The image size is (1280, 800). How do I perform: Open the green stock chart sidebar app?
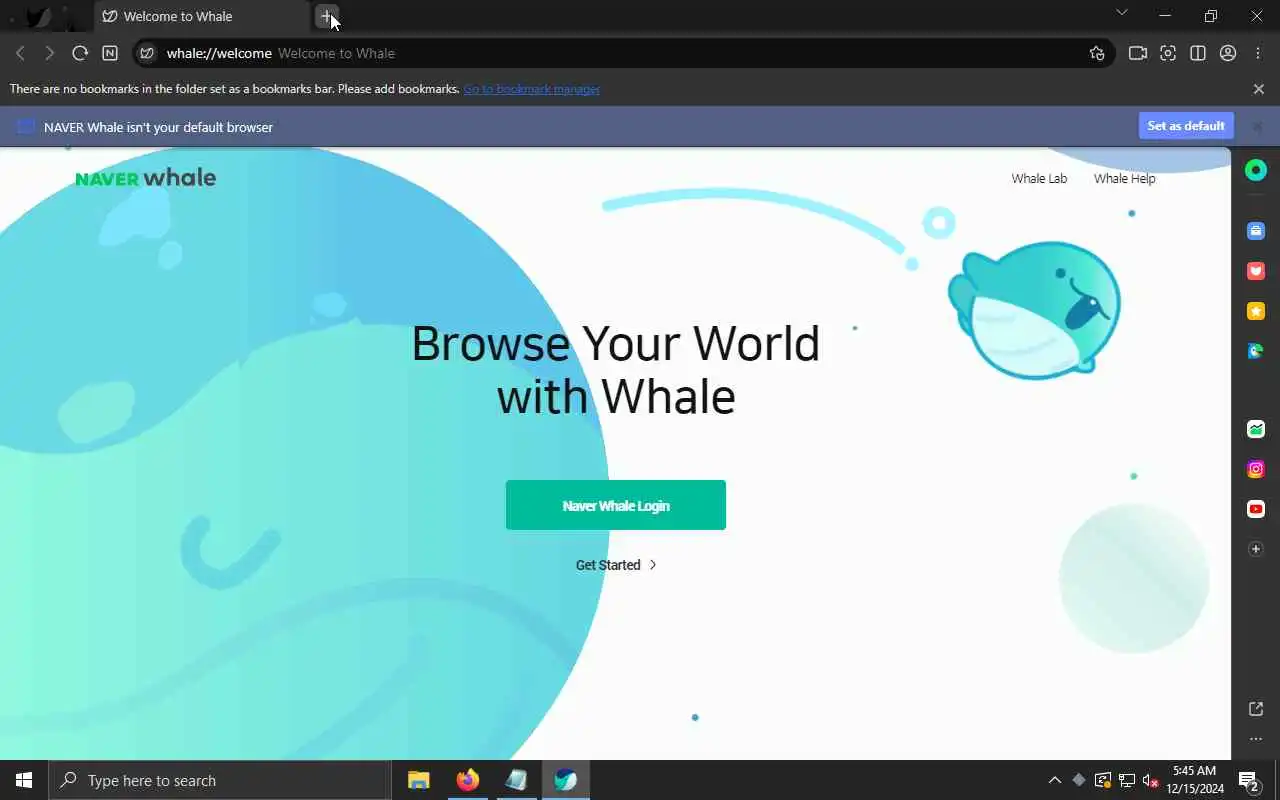click(1256, 429)
